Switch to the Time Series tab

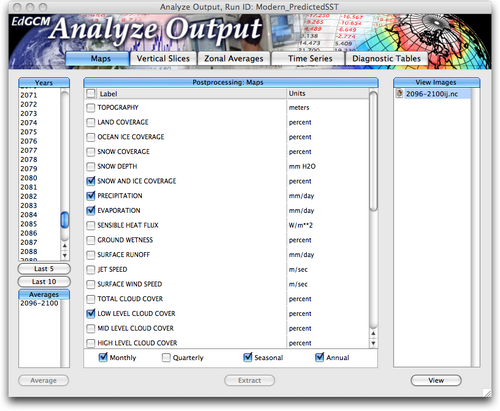tap(308, 58)
